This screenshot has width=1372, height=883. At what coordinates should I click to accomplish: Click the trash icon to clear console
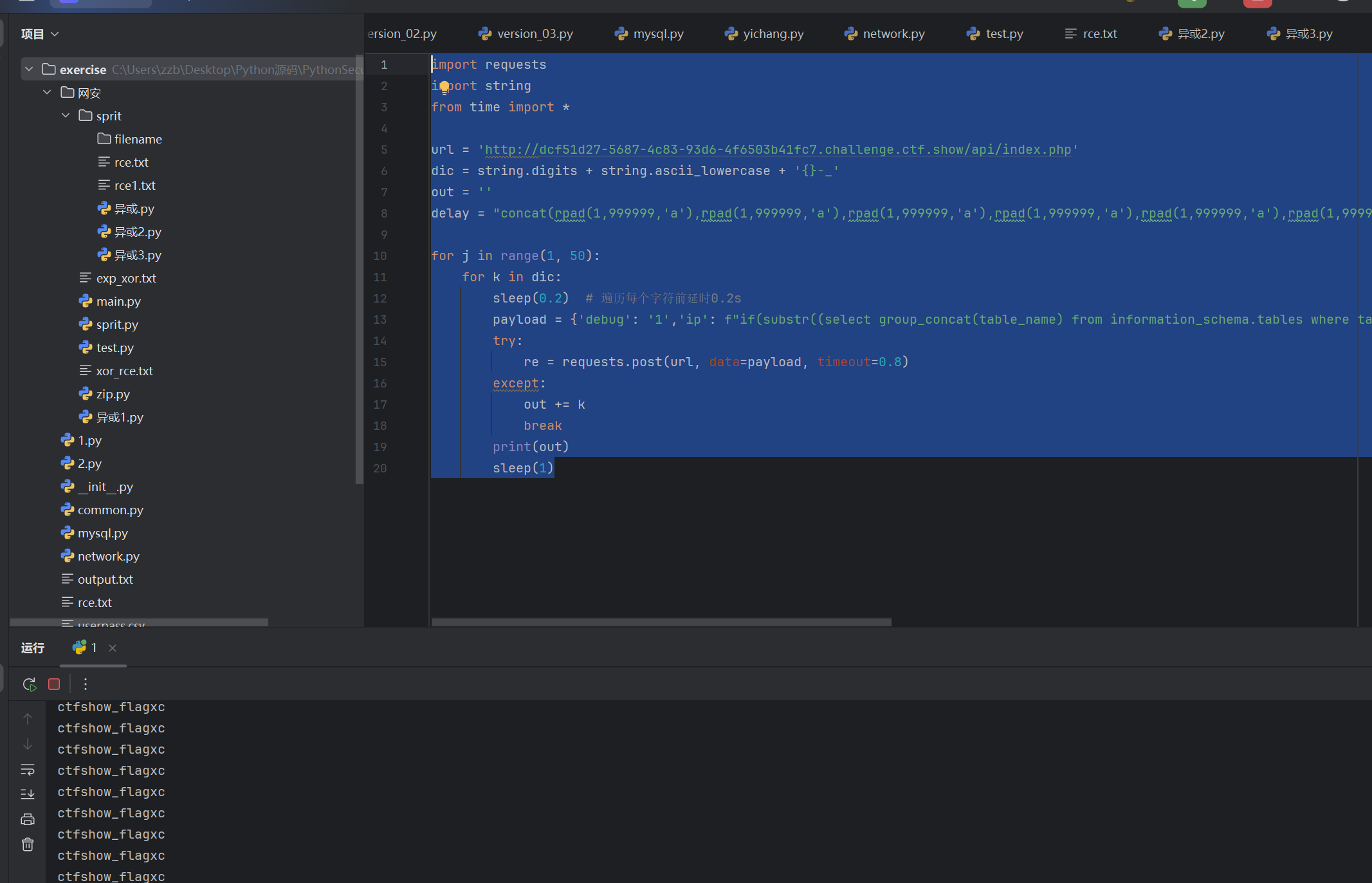click(28, 844)
